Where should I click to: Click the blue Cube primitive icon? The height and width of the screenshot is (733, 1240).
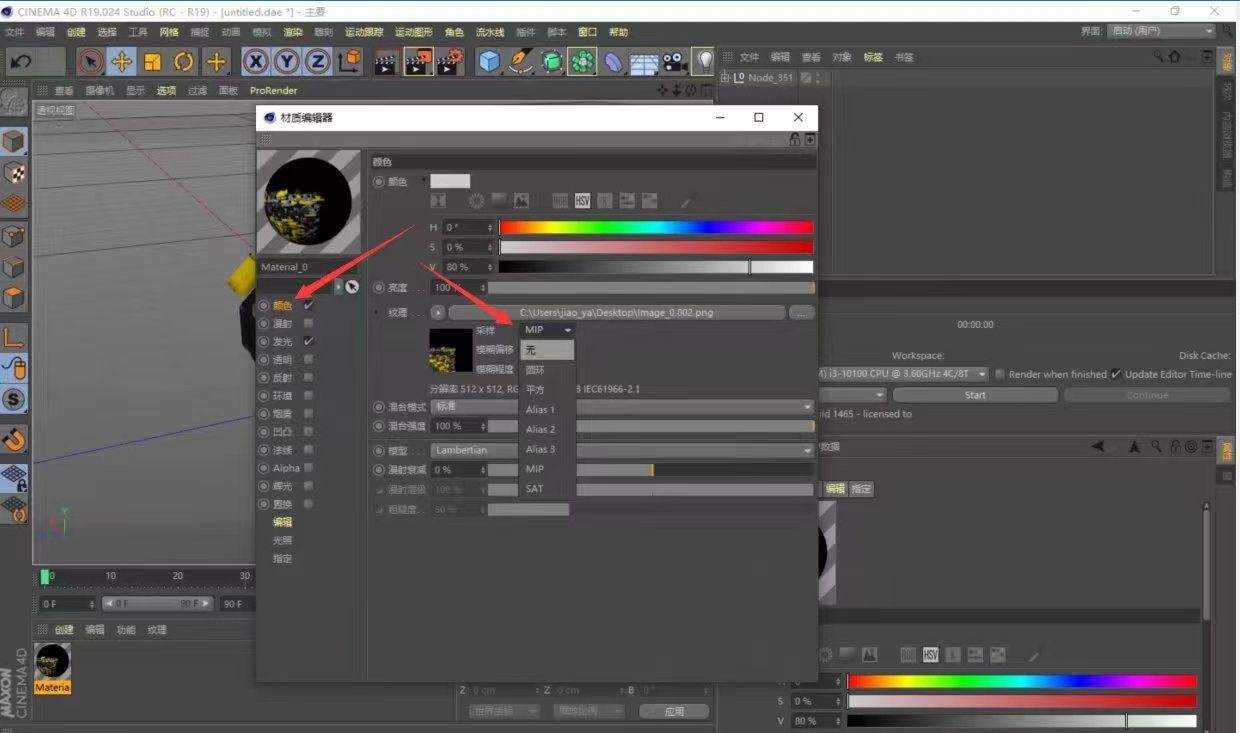click(x=489, y=62)
